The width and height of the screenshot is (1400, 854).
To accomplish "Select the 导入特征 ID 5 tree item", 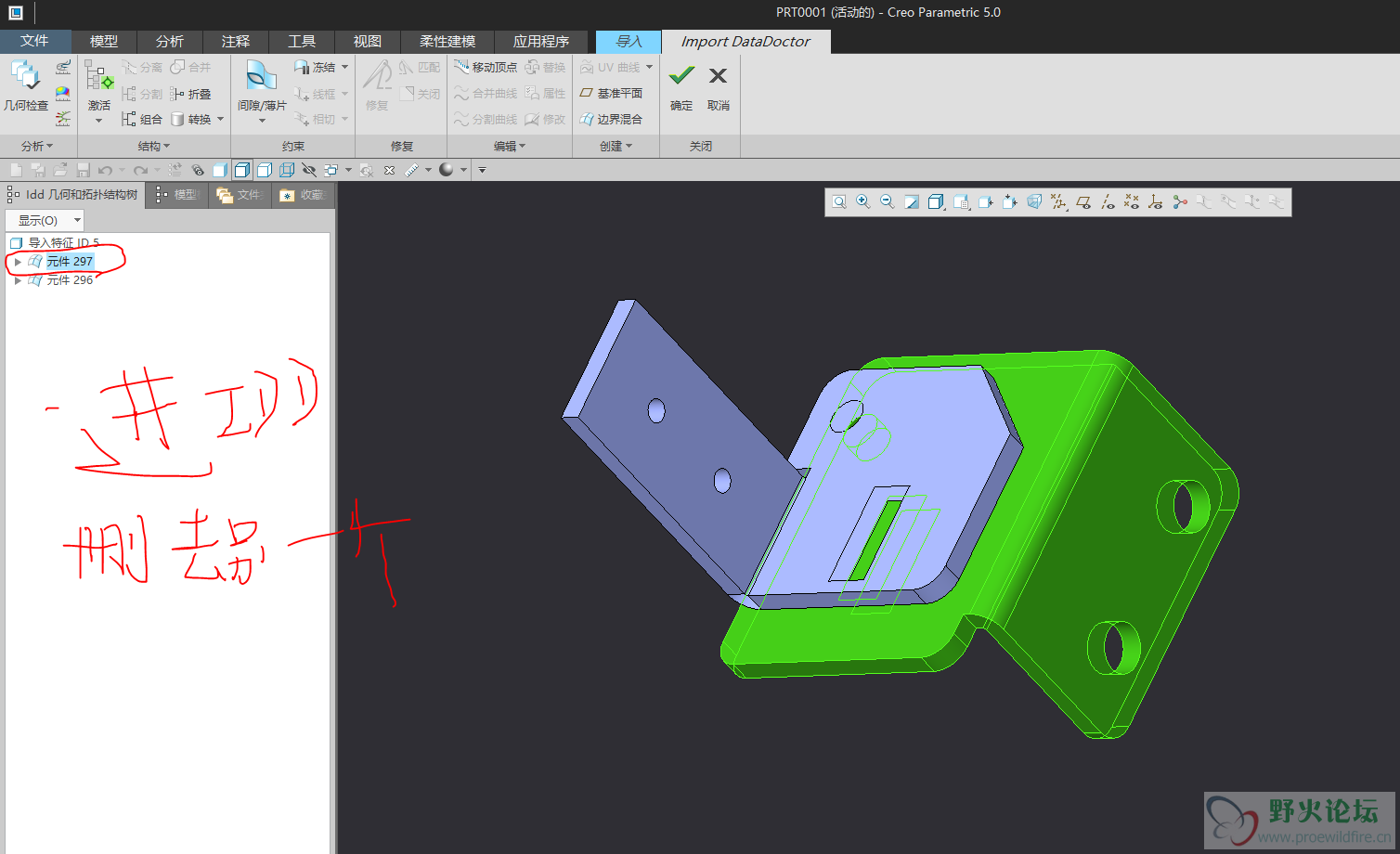I will pos(55,243).
